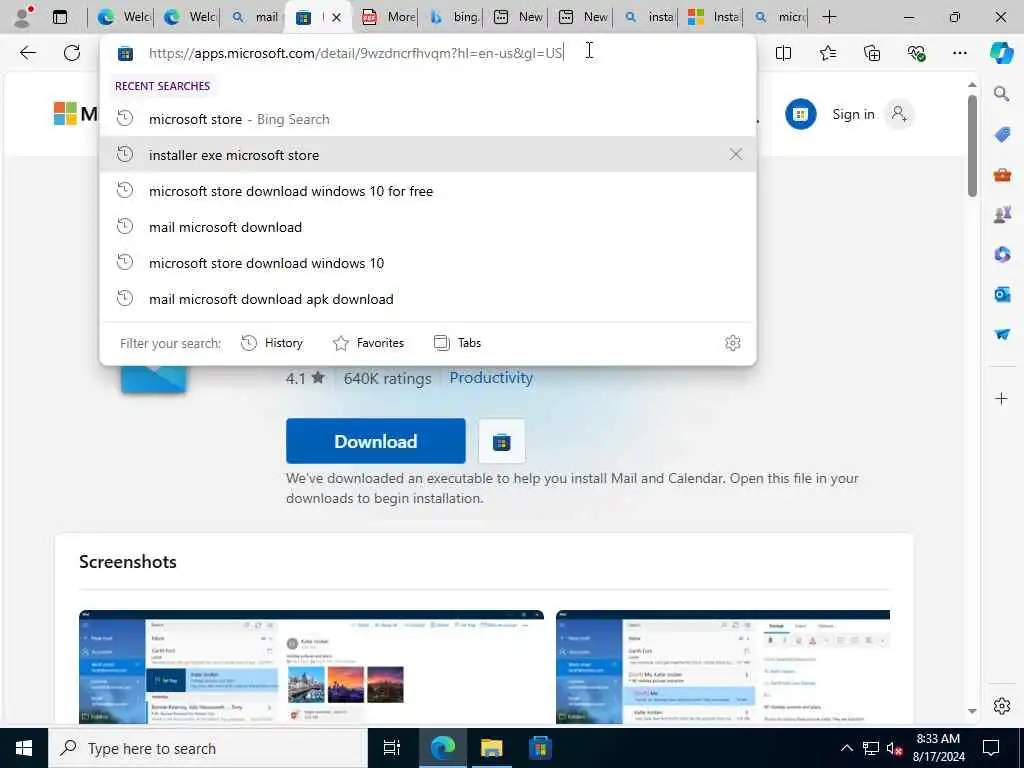The image size is (1024, 768).
Task: Click the blue Download button
Action: (x=376, y=441)
